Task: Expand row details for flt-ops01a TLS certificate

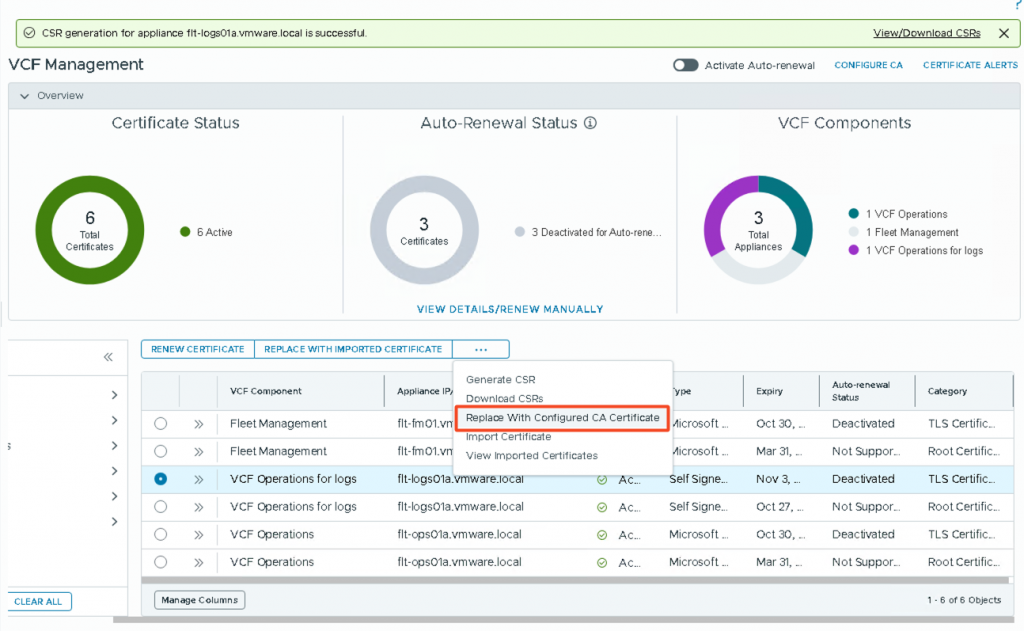Action: coord(198,535)
